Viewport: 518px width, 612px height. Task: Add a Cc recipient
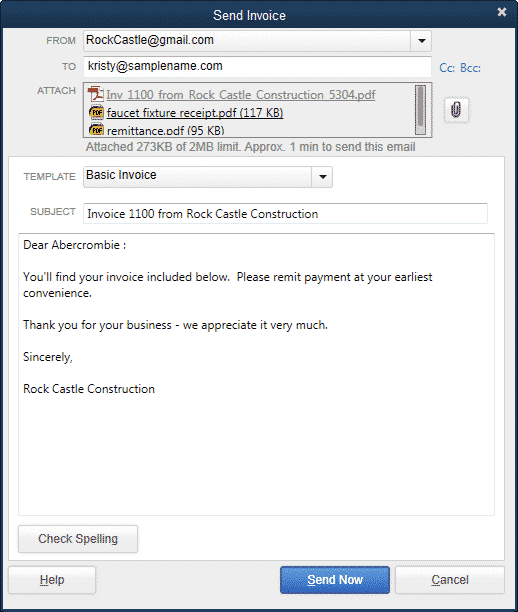pyautogui.click(x=447, y=68)
